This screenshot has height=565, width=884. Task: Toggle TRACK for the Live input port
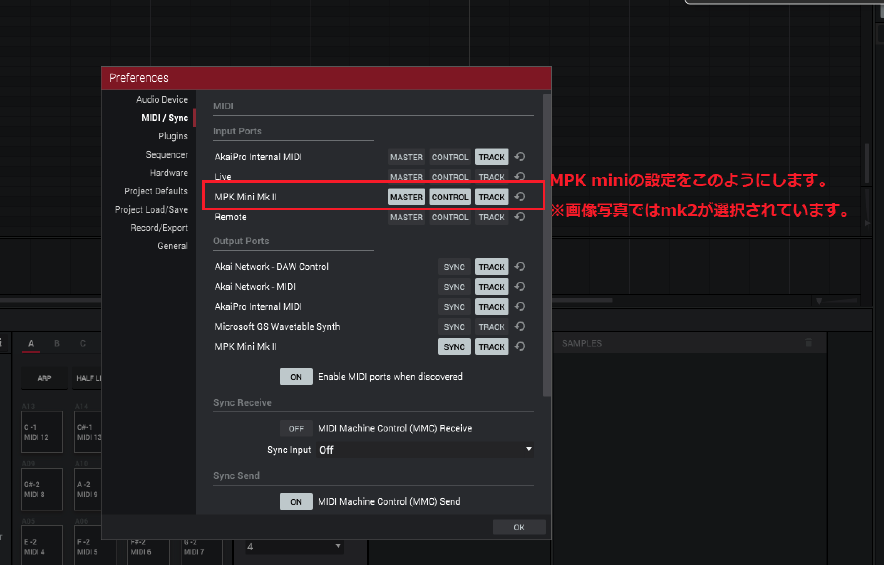(492, 176)
